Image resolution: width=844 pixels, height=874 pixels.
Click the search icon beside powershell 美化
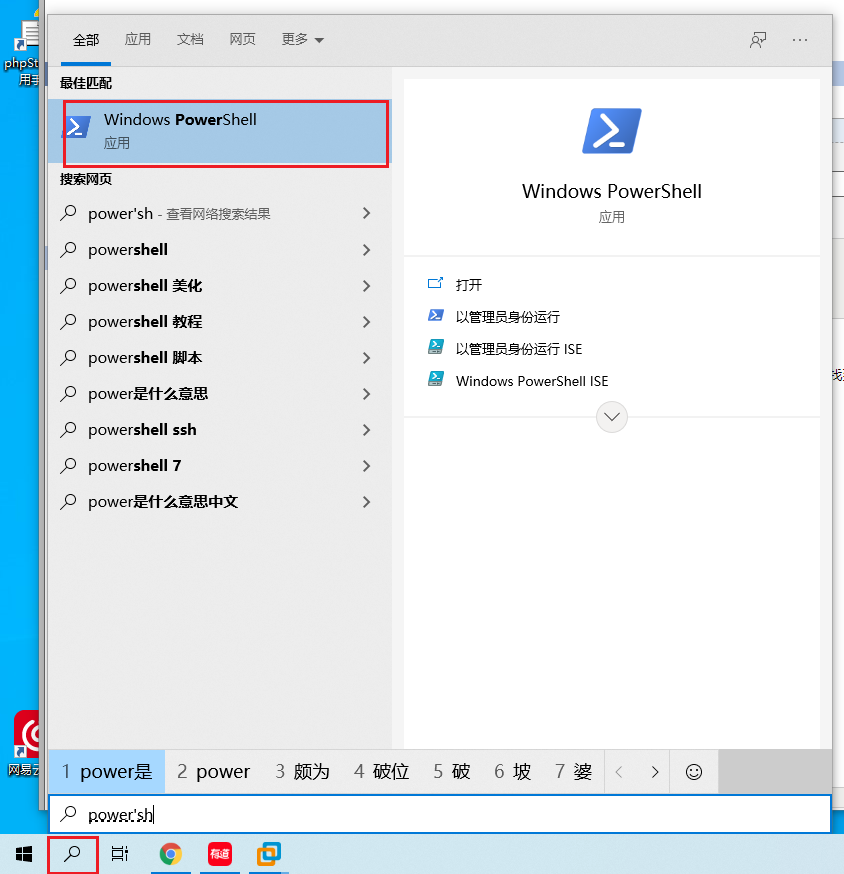(x=68, y=285)
